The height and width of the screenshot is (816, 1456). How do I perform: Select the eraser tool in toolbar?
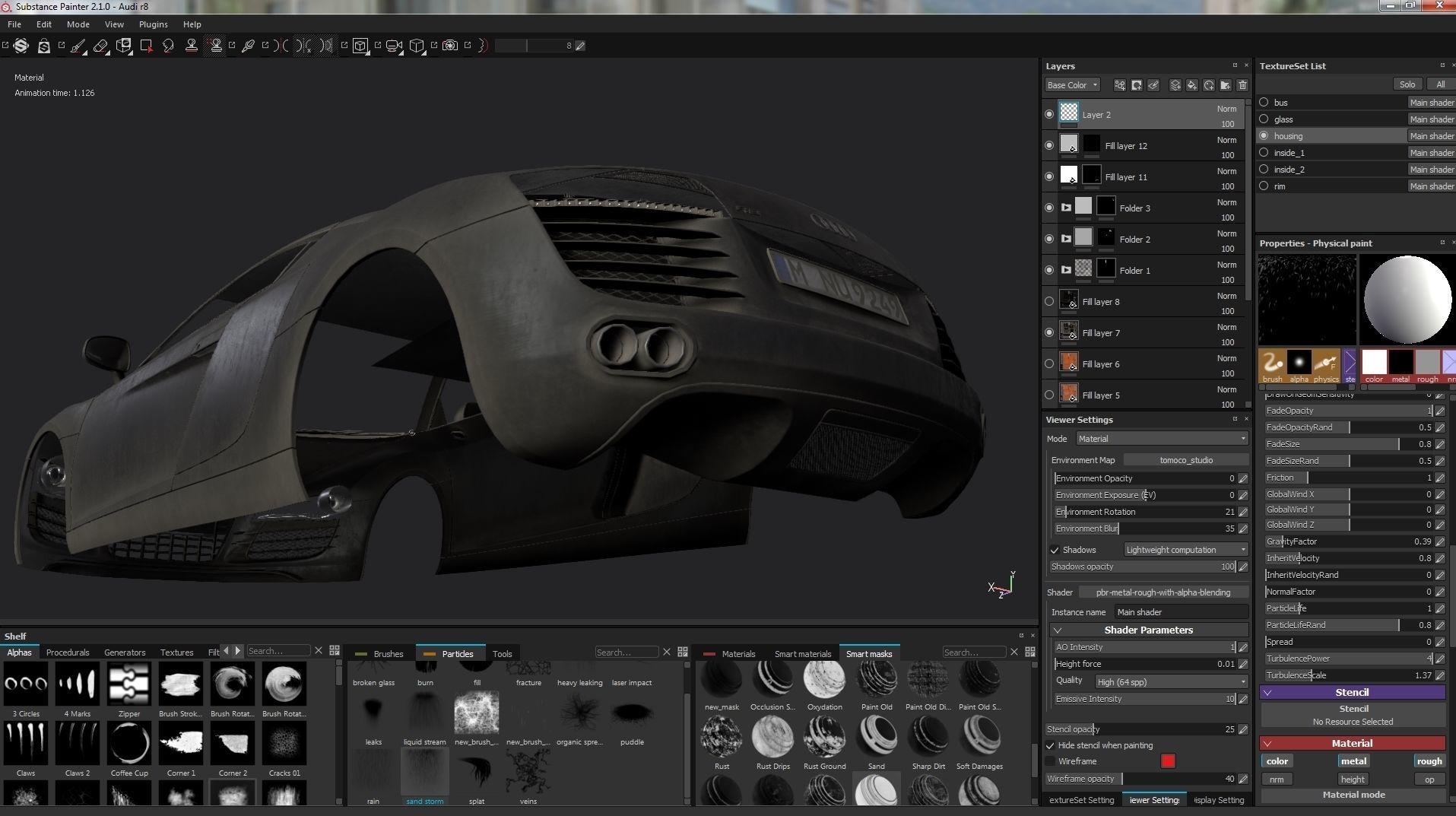(100, 46)
